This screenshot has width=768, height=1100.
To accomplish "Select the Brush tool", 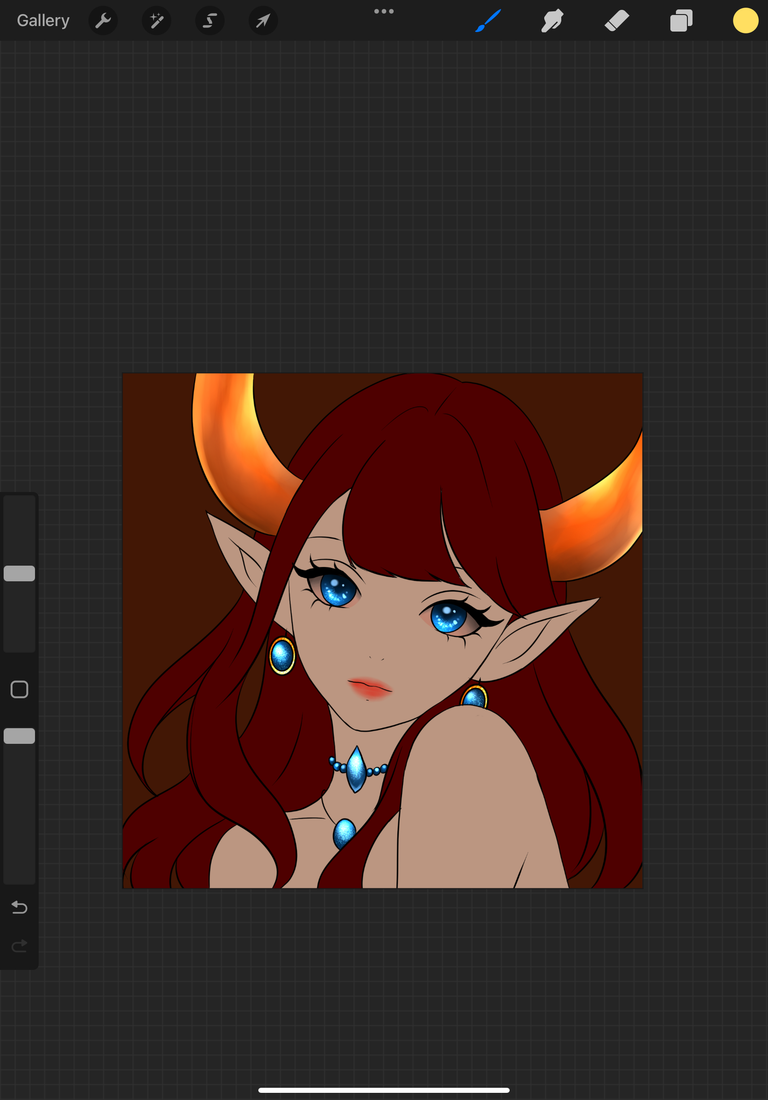I will tap(488, 20).
